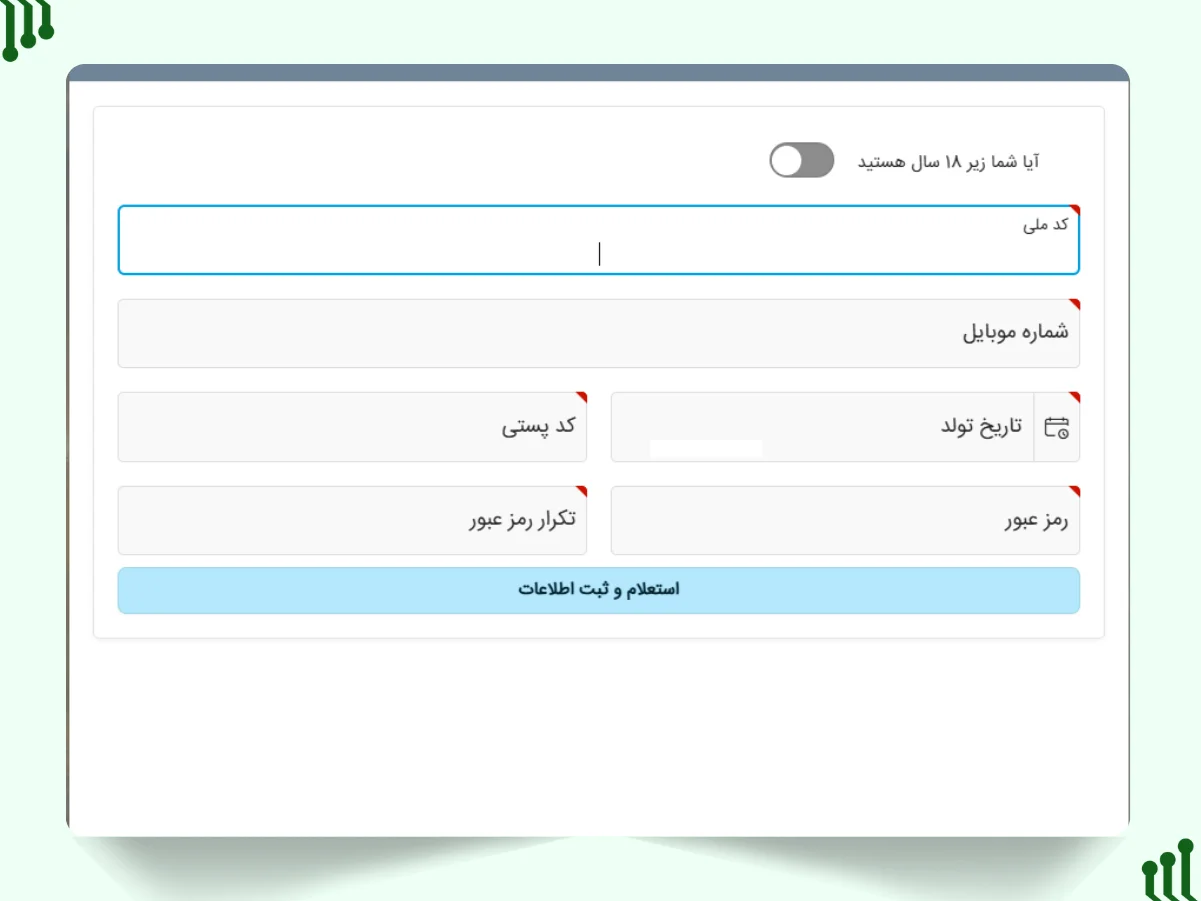Click red required marker on شماره موبایل field
The image size is (1201, 901).
tap(1075, 304)
